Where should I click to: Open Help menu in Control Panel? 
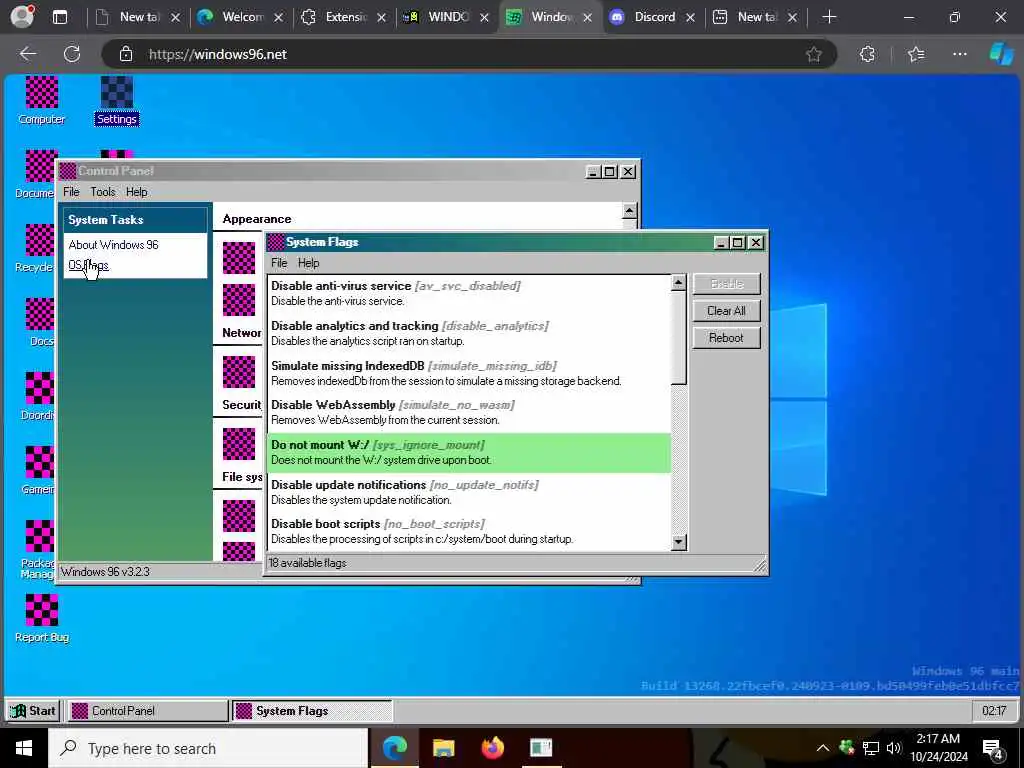click(x=136, y=191)
